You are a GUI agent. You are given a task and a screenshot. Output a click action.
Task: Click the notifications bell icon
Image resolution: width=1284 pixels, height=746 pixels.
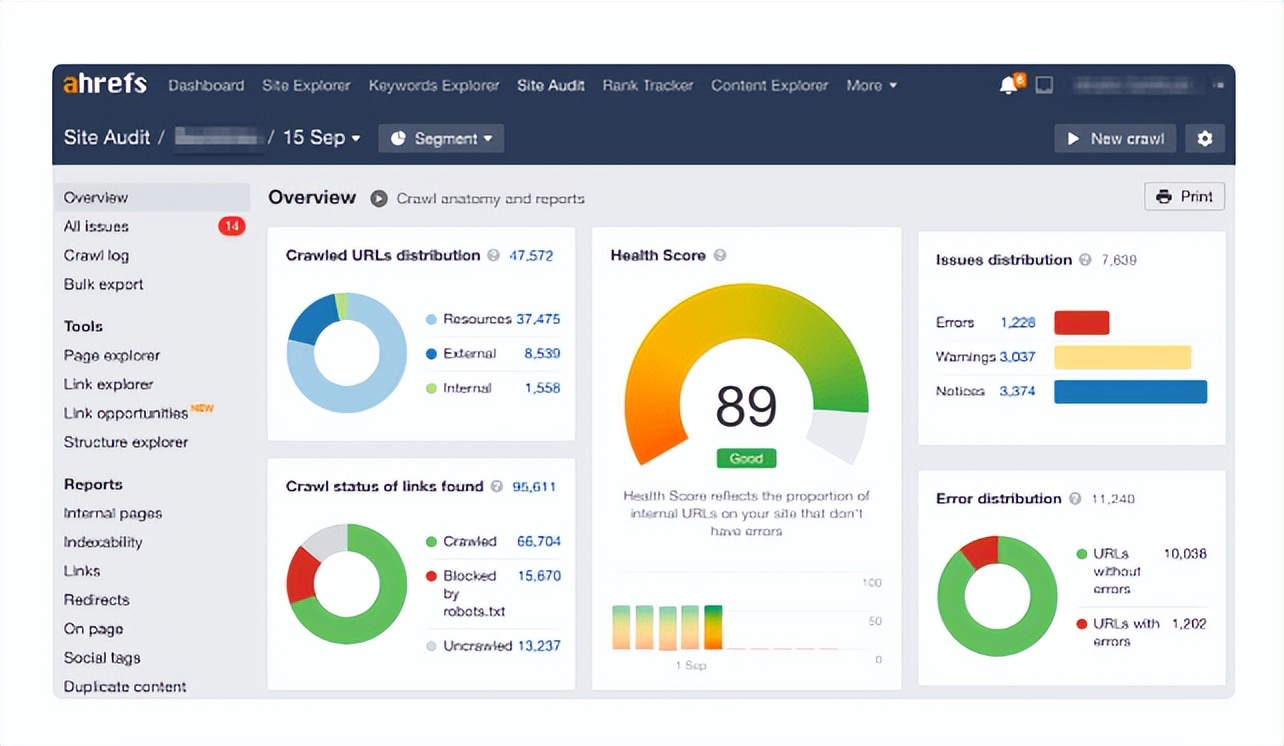point(1009,85)
